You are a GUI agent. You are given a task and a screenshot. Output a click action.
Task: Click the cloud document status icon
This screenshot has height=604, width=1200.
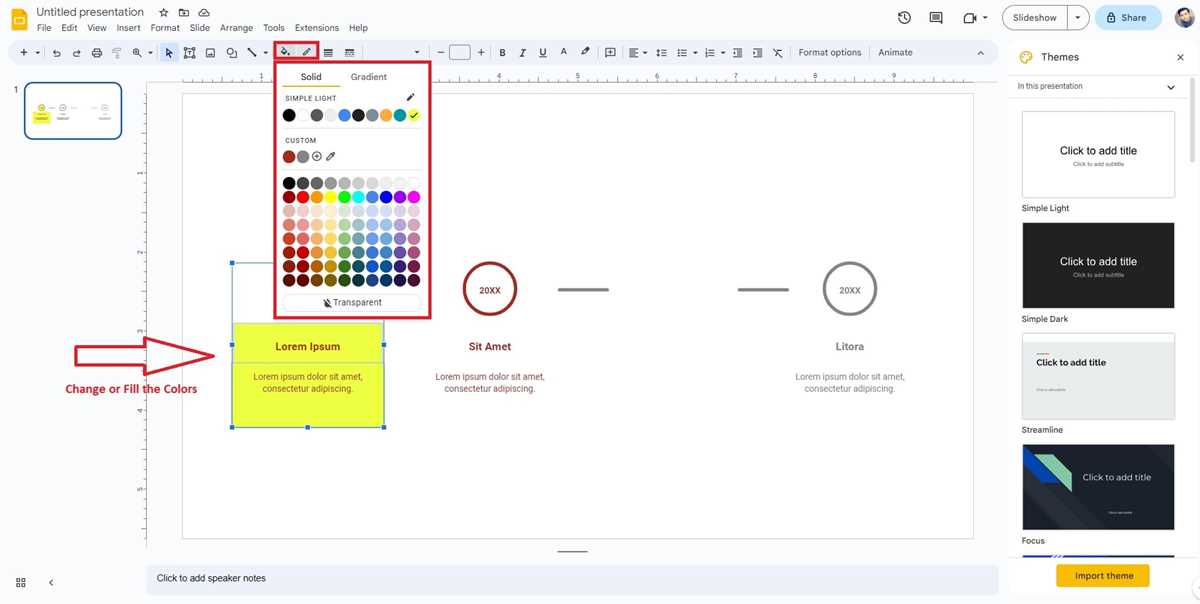204,12
